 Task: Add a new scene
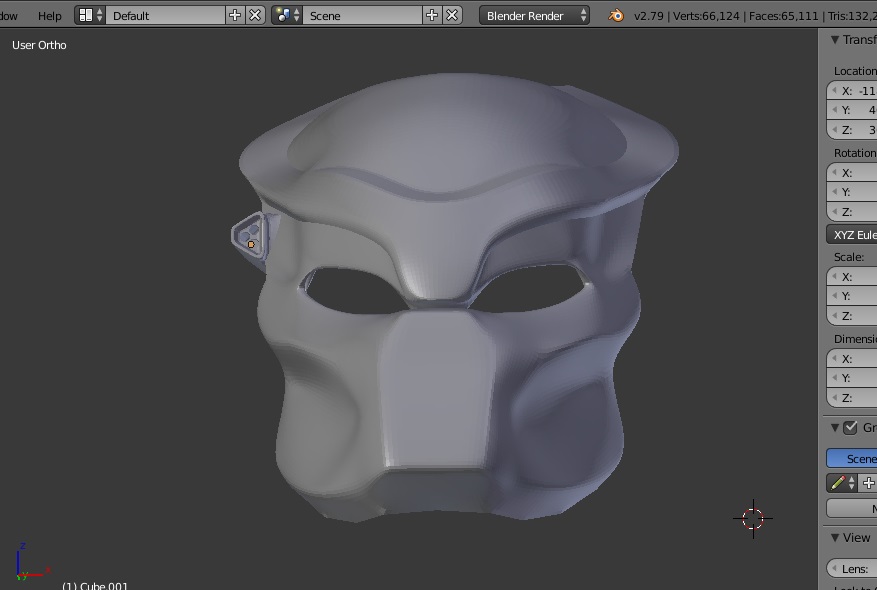(432, 15)
